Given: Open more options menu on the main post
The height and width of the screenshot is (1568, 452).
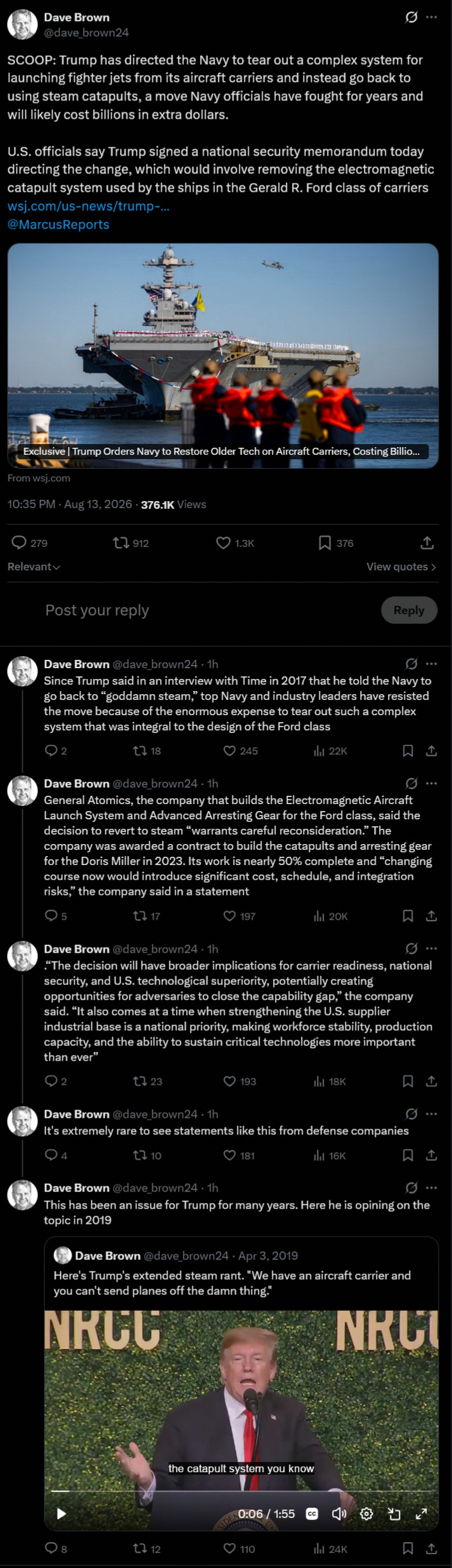Looking at the screenshot, I should click(x=432, y=17).
